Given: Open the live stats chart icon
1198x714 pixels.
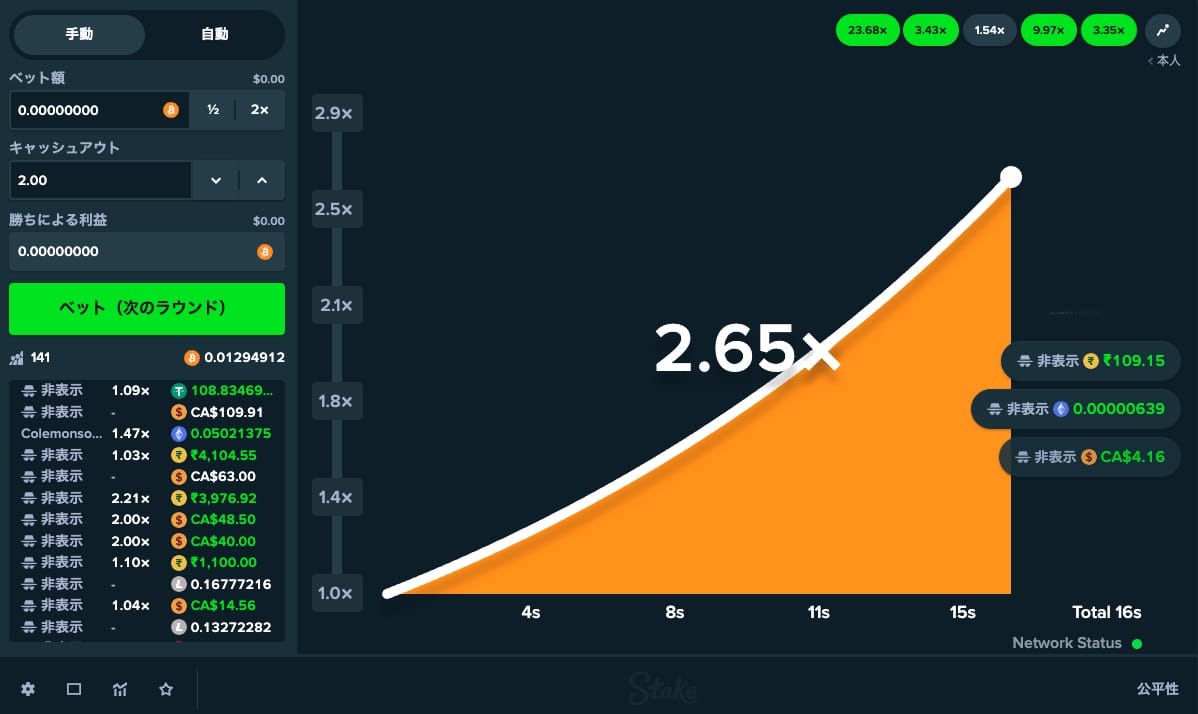Looking at the screenshot, I should (x=120, y=689).
